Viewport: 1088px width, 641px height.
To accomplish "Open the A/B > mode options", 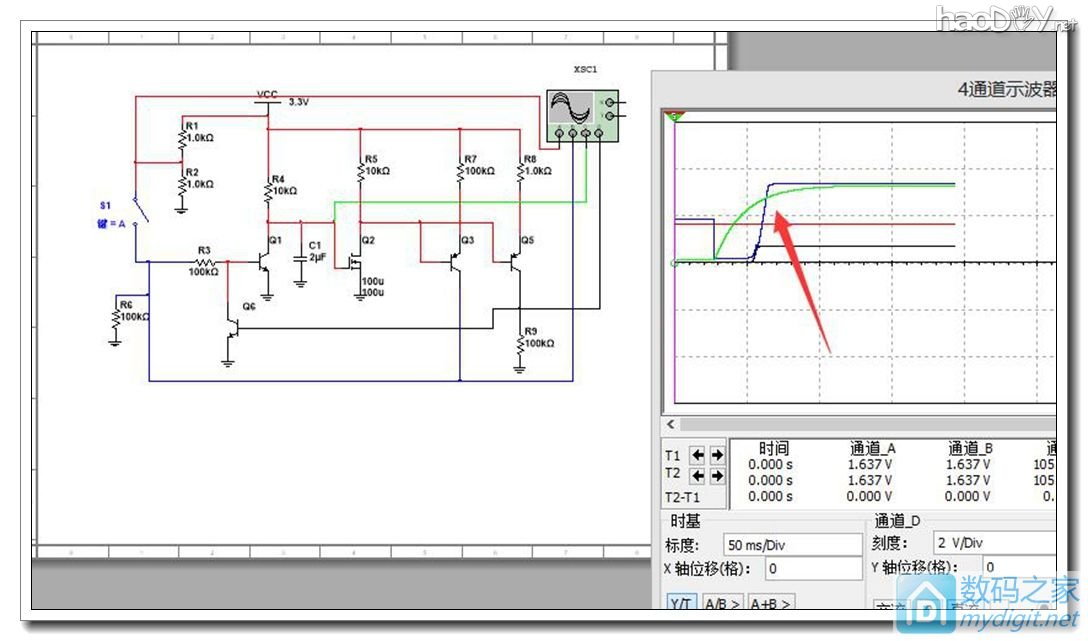I will pyautogui.click(x=722, y=604).
